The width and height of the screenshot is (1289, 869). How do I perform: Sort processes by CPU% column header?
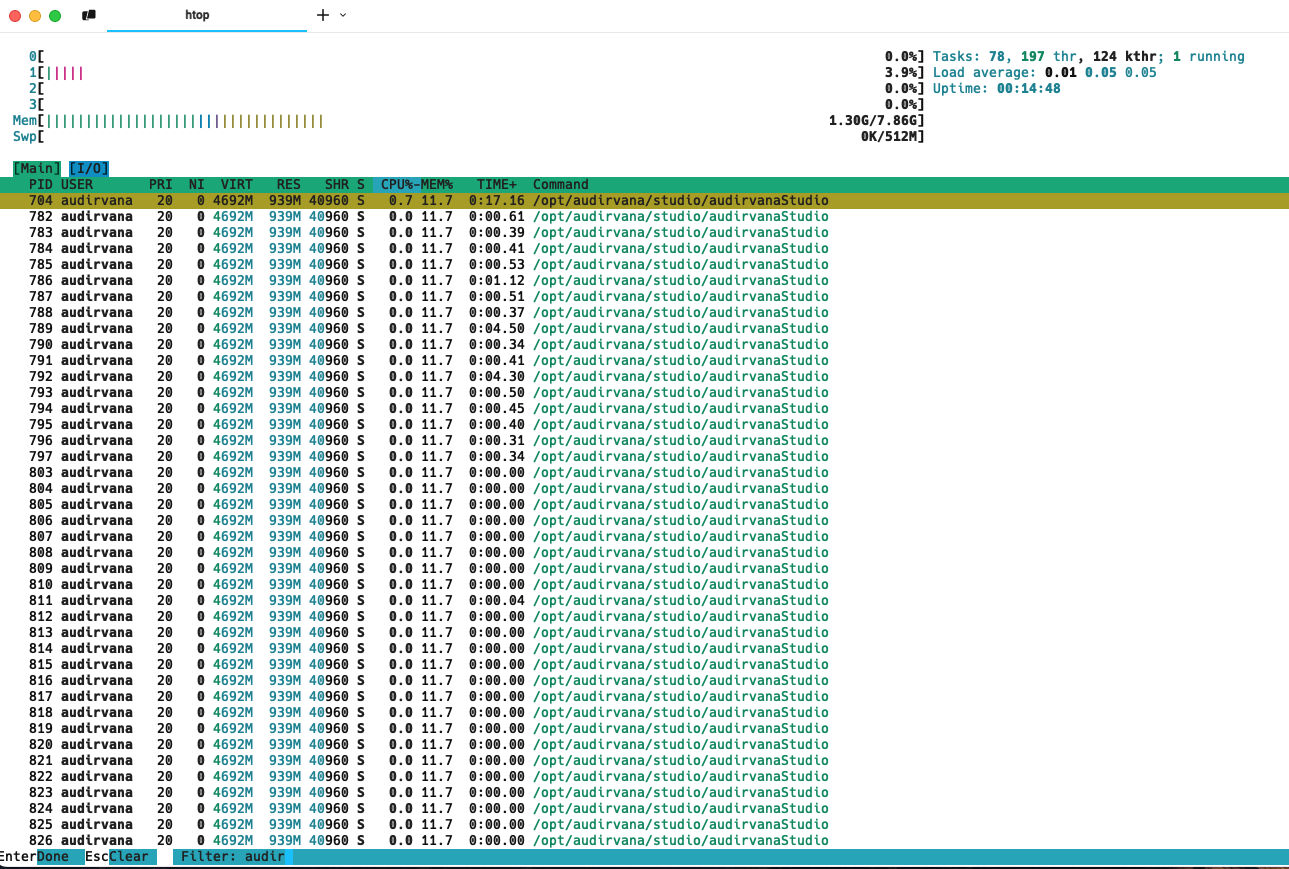pyautogui.click(x=397, y=184)
